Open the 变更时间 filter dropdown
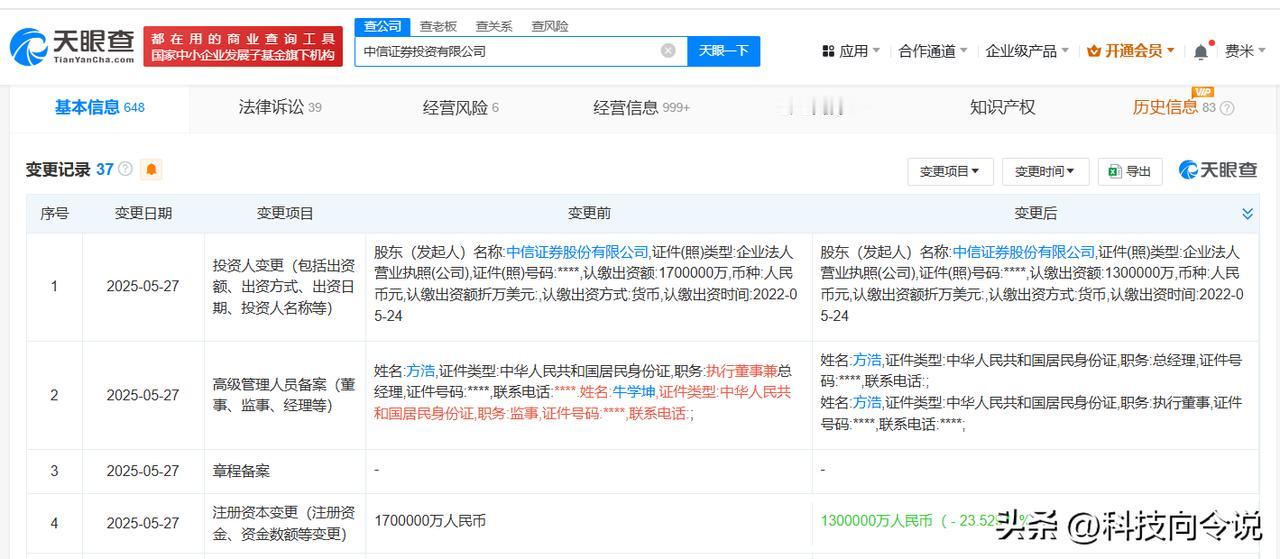Viewport: 1280px width, 559px height. tap(1045, 171)
